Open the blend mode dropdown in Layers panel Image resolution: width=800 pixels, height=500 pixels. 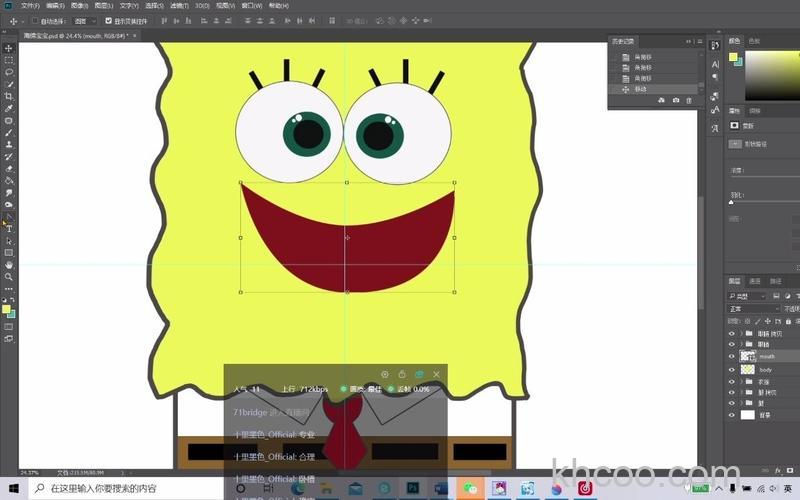tap(752, 309)
